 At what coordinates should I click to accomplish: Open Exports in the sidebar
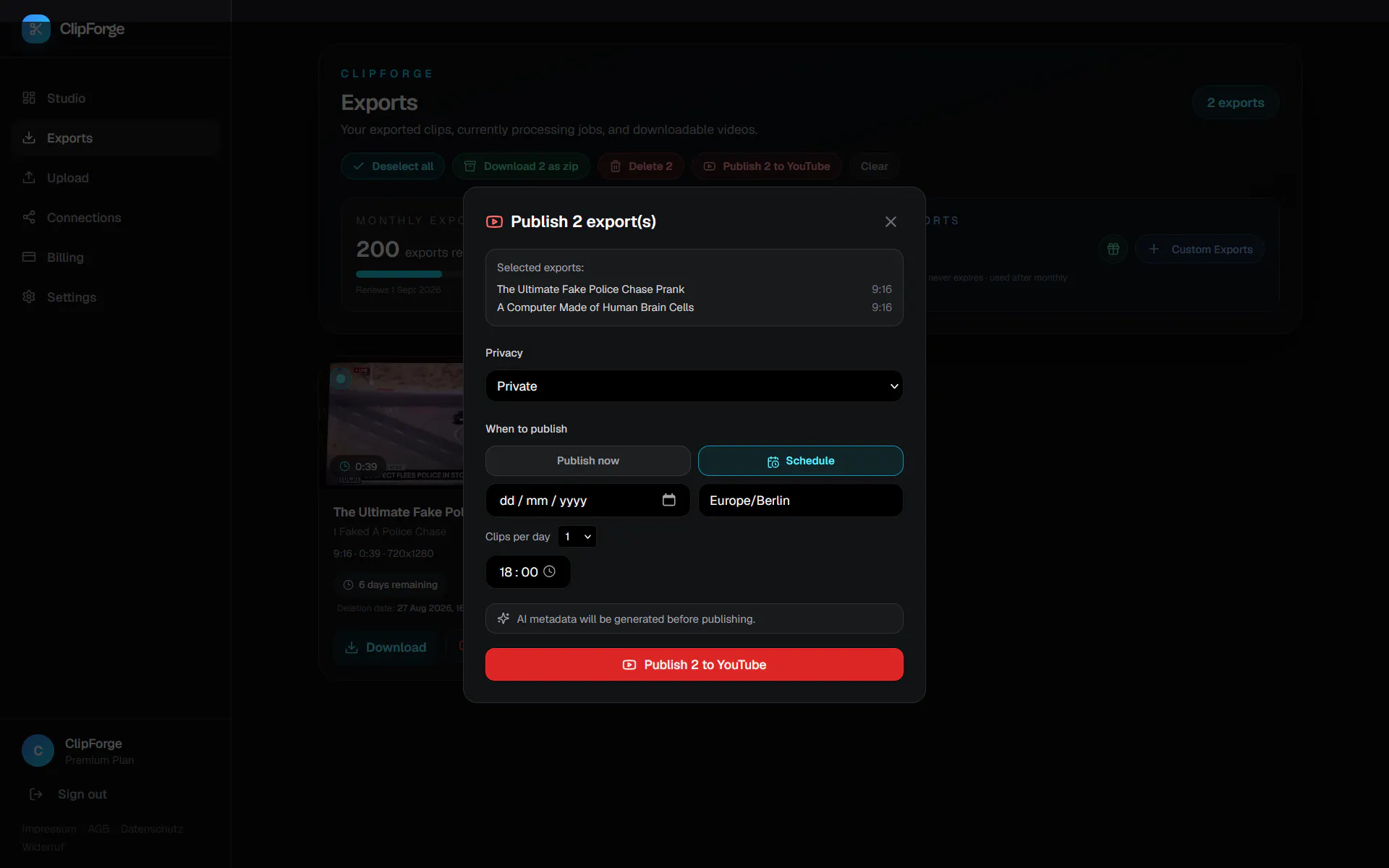click(x=116, y=138)
